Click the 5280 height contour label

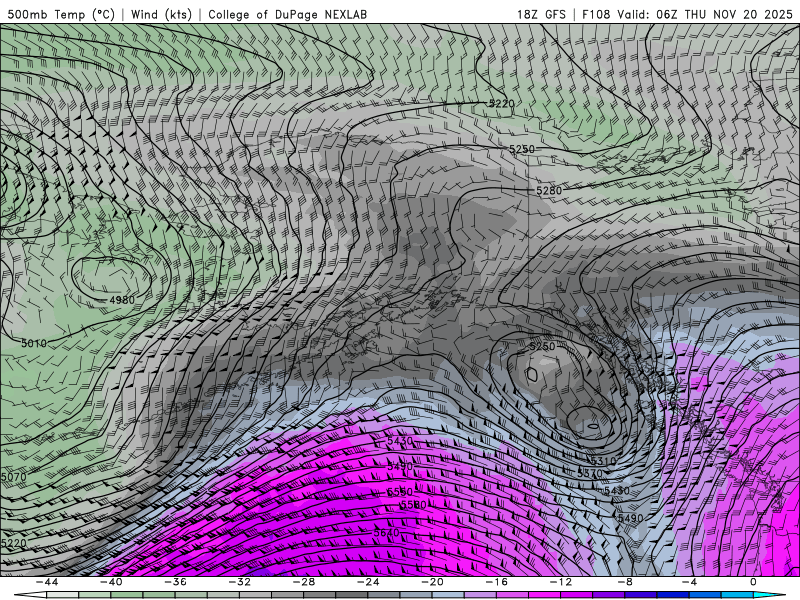coord(549,191)
